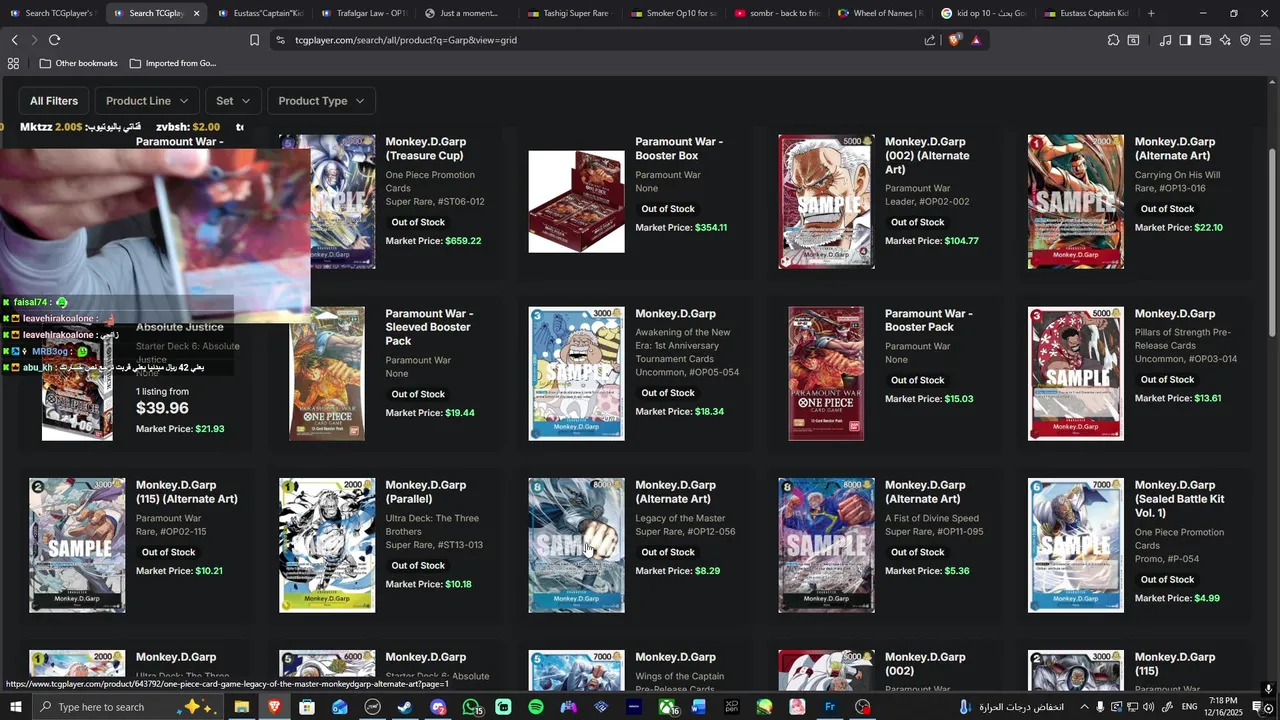Open Adobe Fresco Fr taskbar icon
1280x720 pixels.
pos(830,707)
